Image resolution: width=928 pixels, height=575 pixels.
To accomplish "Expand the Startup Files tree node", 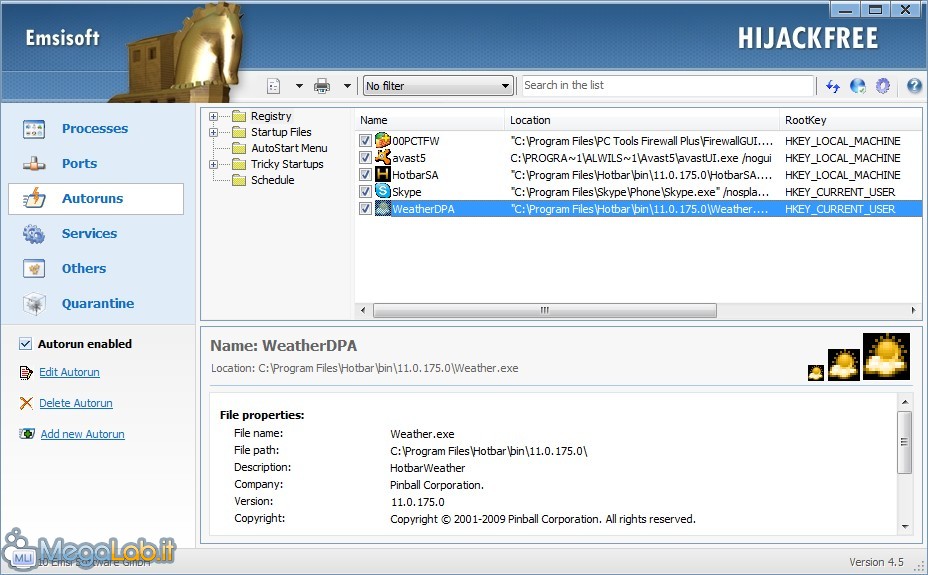I will (x=214, y=133).
